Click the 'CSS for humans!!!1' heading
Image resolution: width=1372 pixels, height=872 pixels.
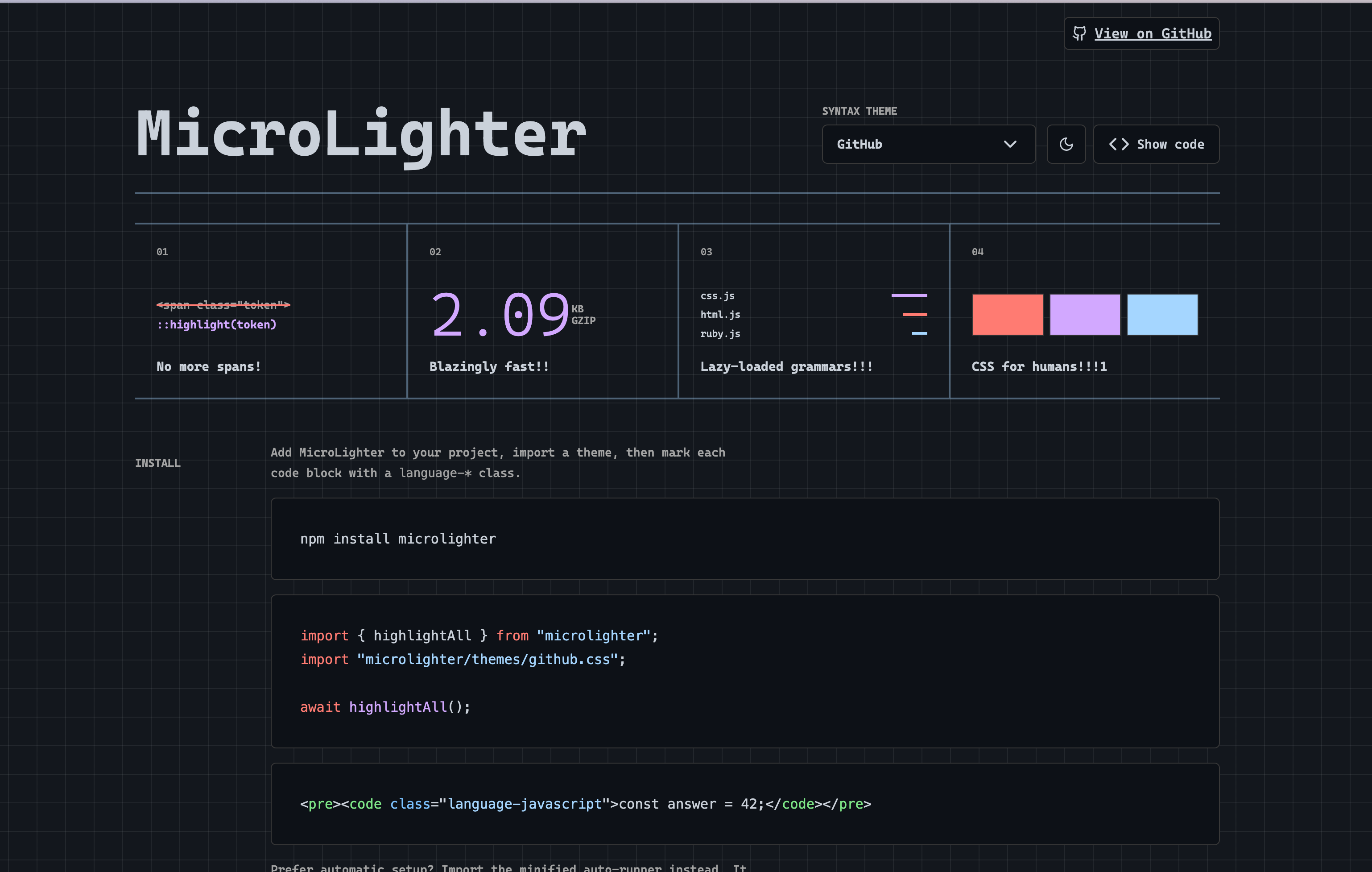1039,366
